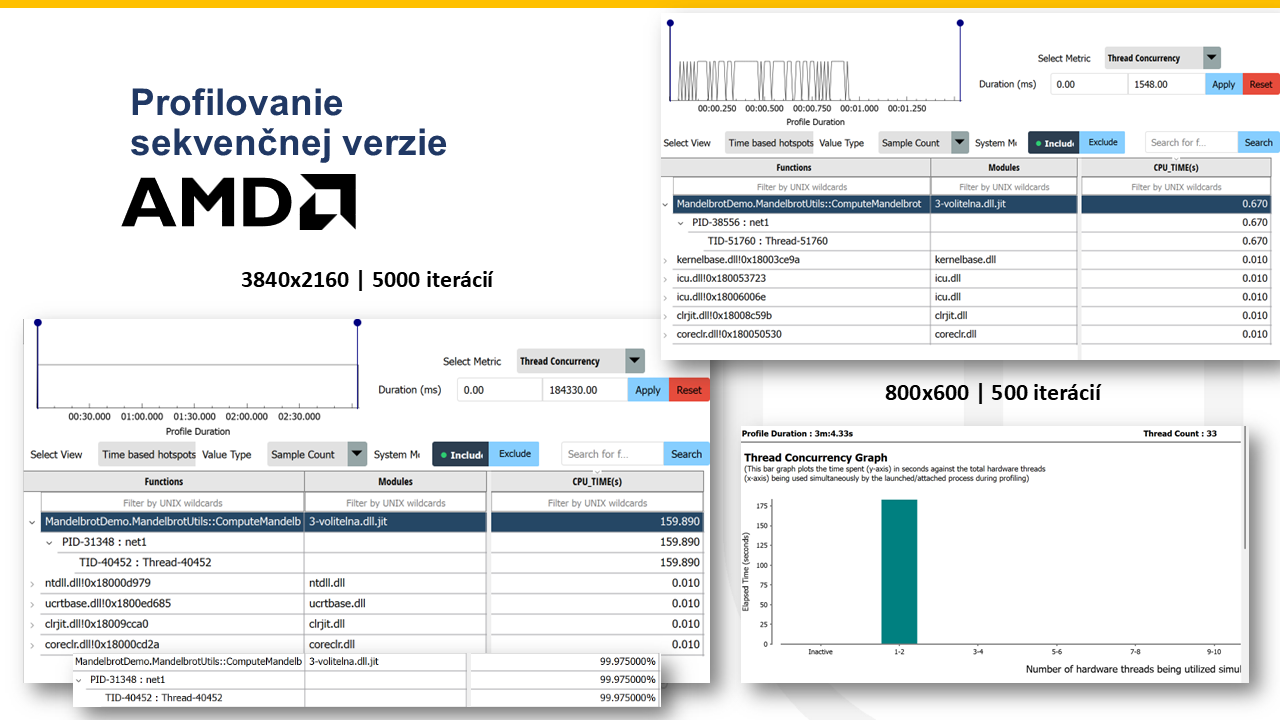Click the duration end field showing 184330.00
The width and height of the screenshot is (1280, 720).
[x=585, y=390]
